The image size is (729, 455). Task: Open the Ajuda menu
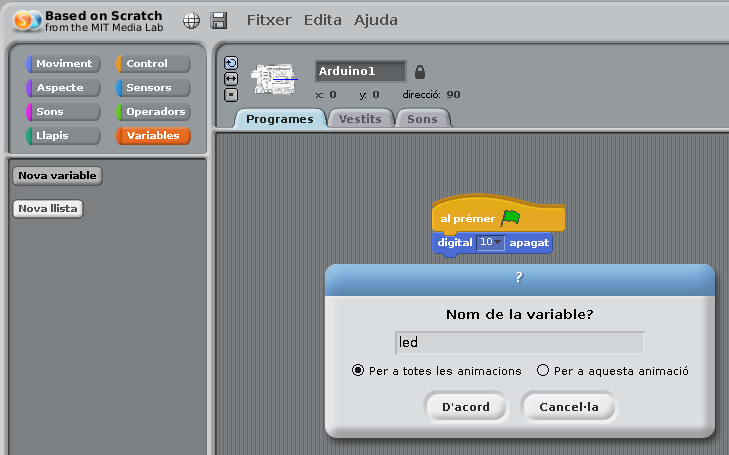(376, 20)
